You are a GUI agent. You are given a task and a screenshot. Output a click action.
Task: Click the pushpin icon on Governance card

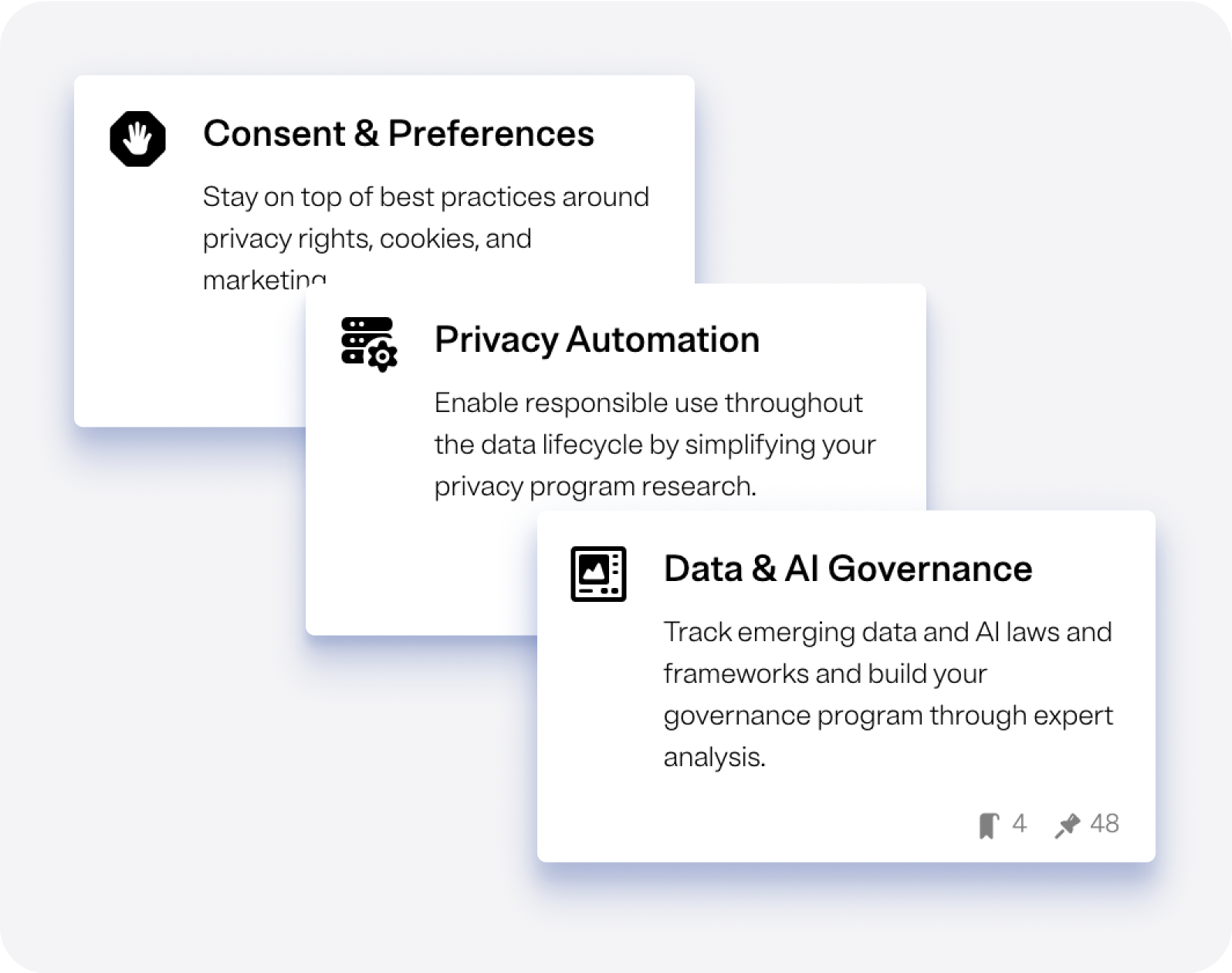click(x=1067, y=826)
